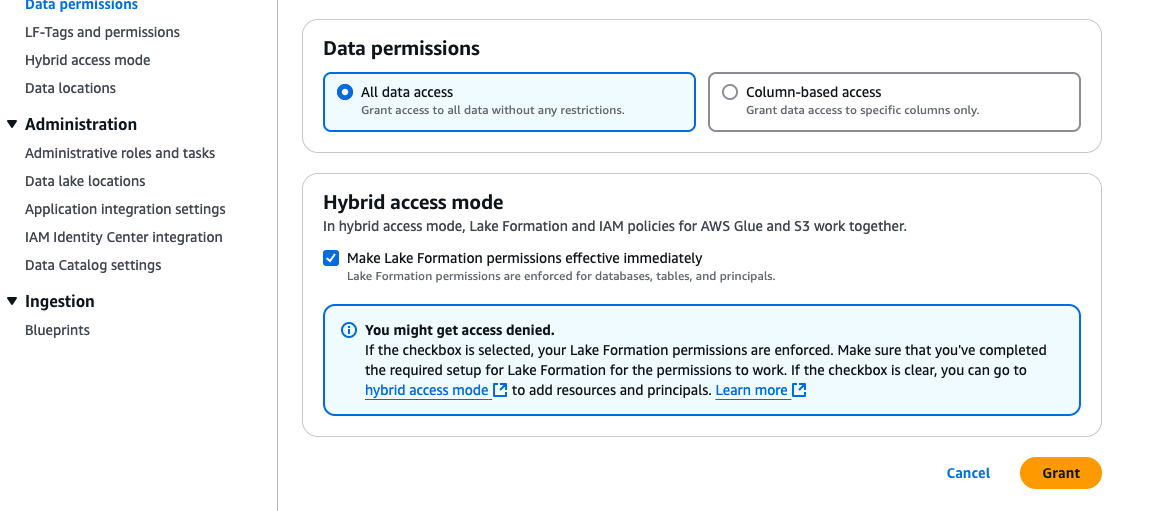
Task: Open LF-Tags and permissions page
Action: point(102,33)
